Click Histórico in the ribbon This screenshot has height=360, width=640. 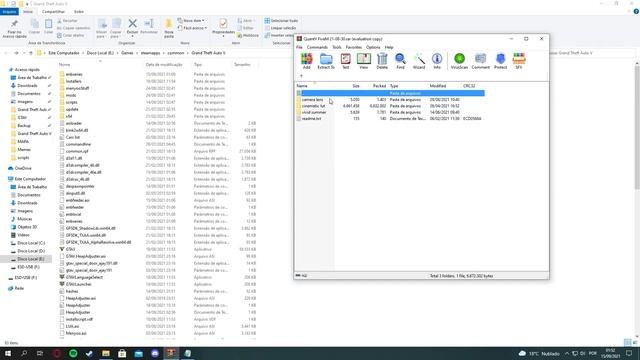[248, 35]
